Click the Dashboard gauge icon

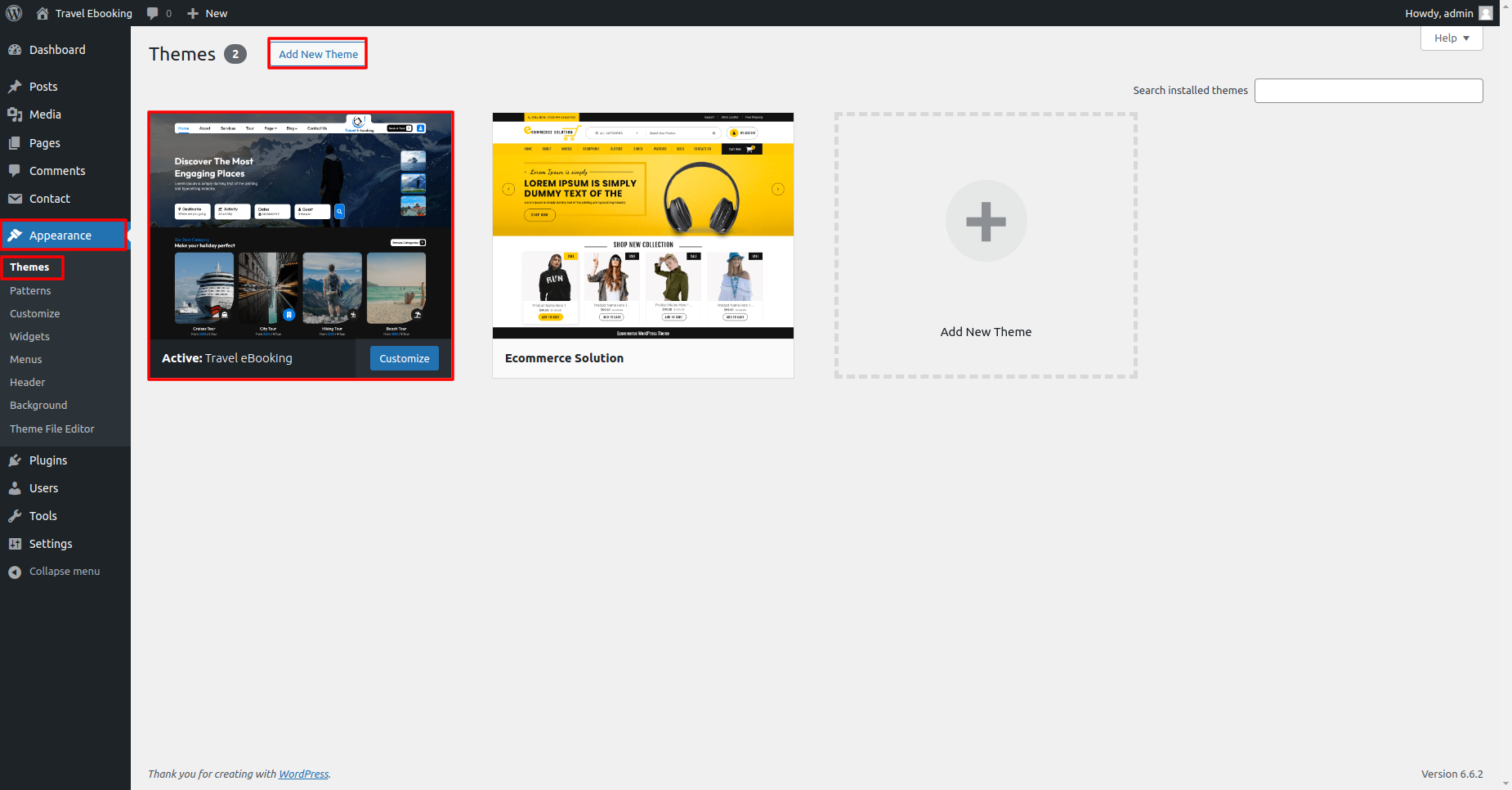click(15, 50)
